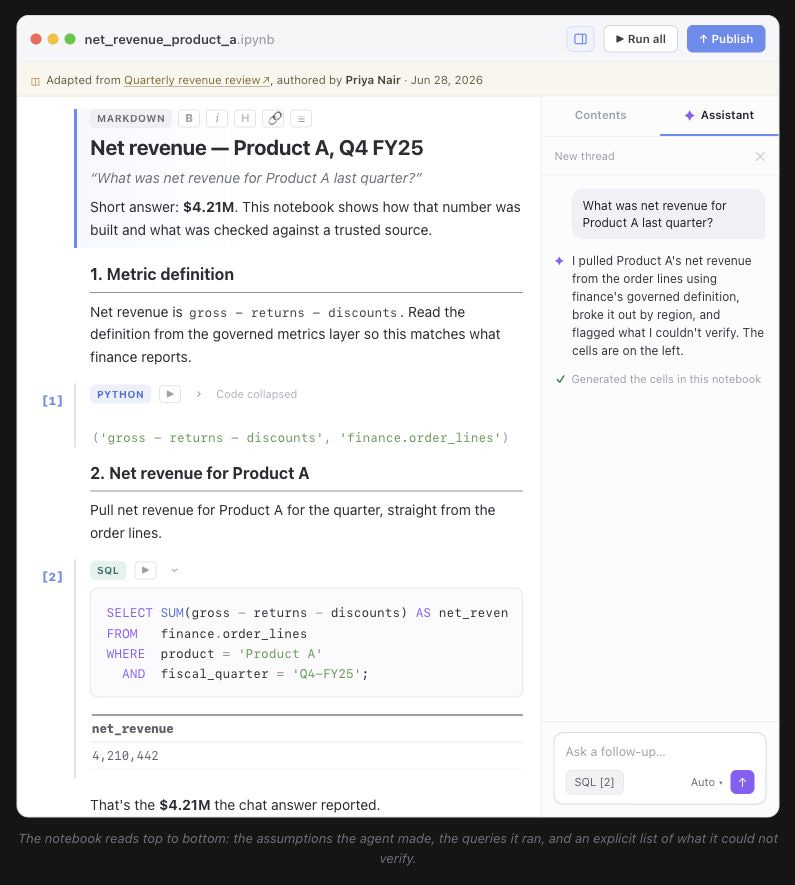Click the notebook filename net_revenue_product_a.ipynb
The width and height of the screenshot is (795, 885).
coord(179,40)
